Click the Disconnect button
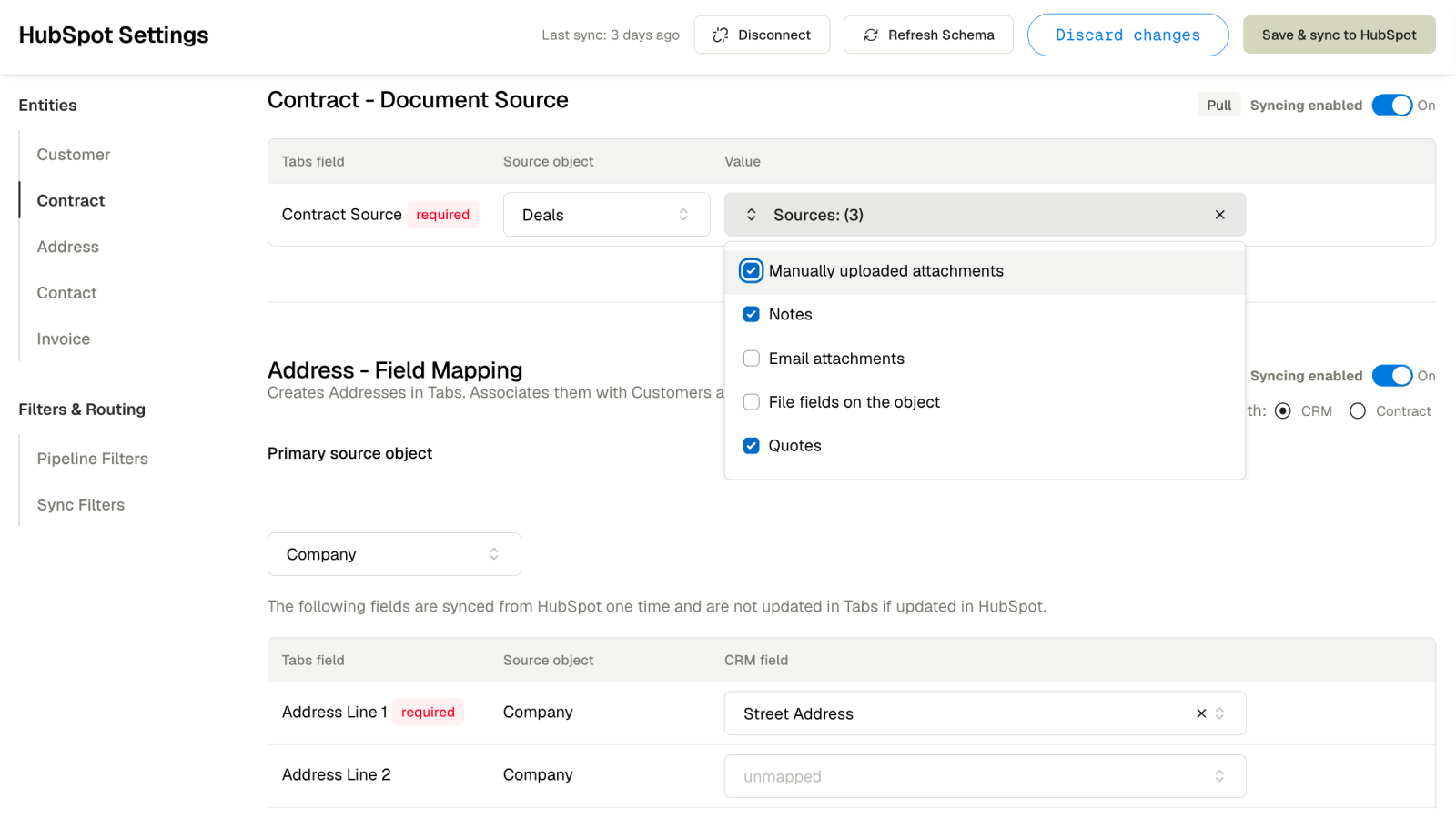The width and height of the screenshot is (1456, 819). click(762, 35)
